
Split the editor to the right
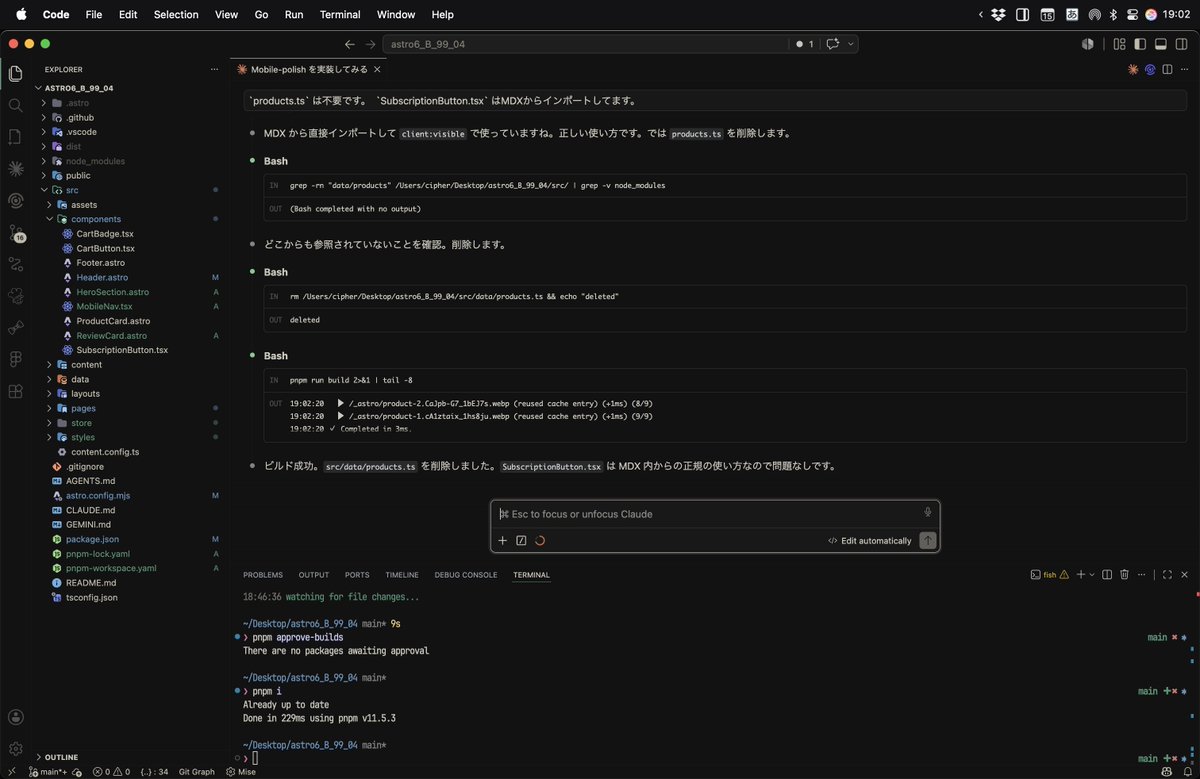[1167, 70]
